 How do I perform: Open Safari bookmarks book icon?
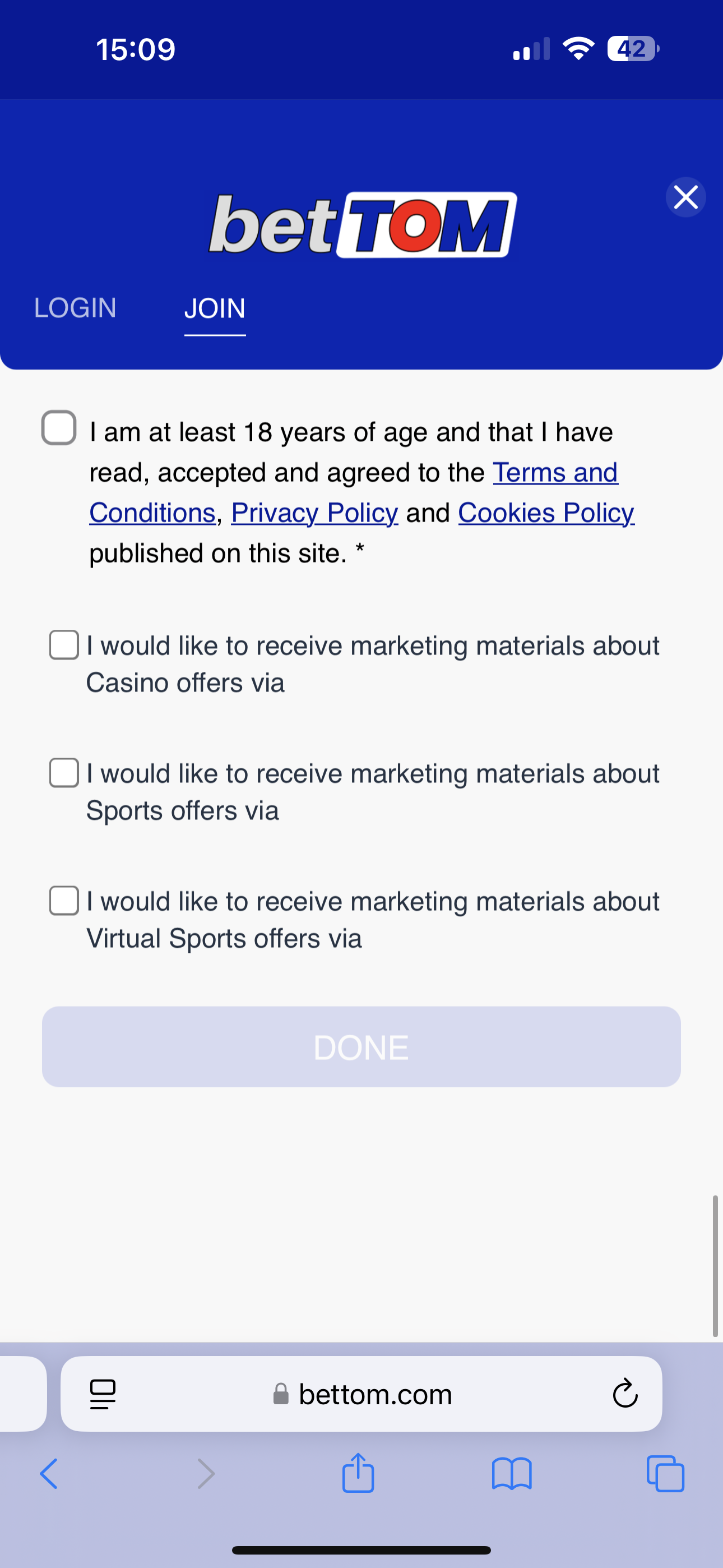pos(511,1474)
